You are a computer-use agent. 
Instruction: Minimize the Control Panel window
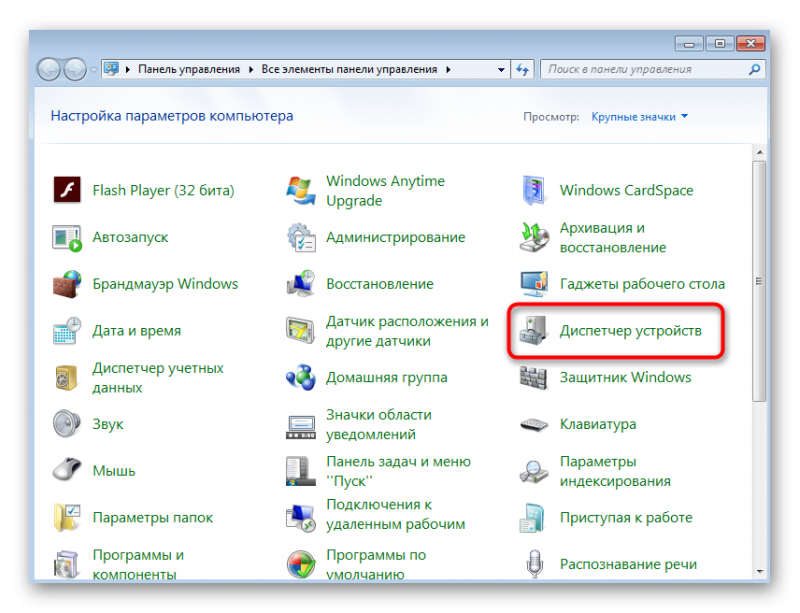[689, 44]
